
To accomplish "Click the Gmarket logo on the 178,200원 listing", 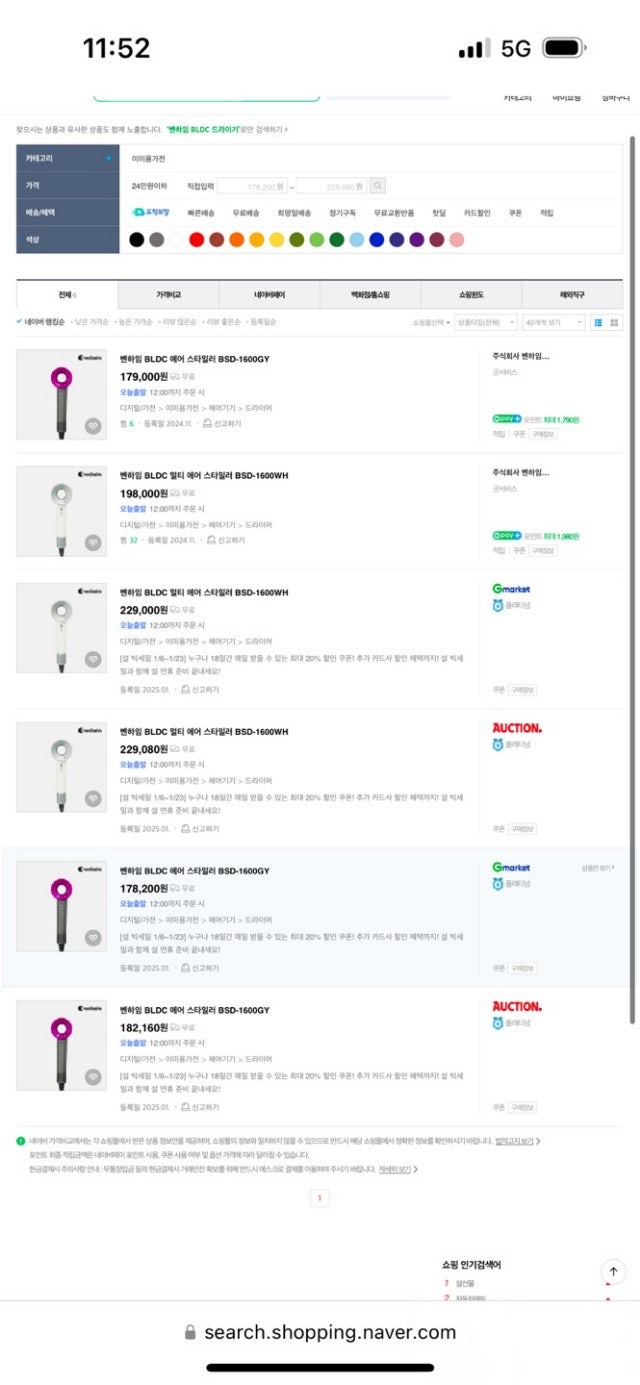I will pos(511,867).
